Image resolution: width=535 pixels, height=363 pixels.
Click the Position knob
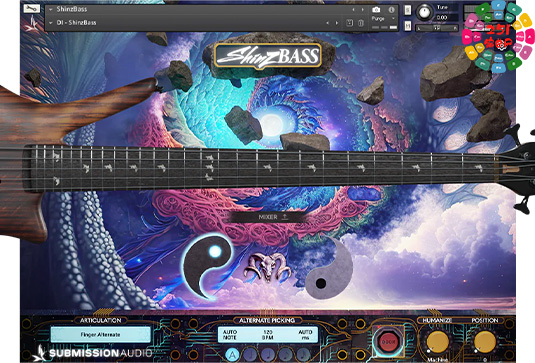click(x=485, y=341)
